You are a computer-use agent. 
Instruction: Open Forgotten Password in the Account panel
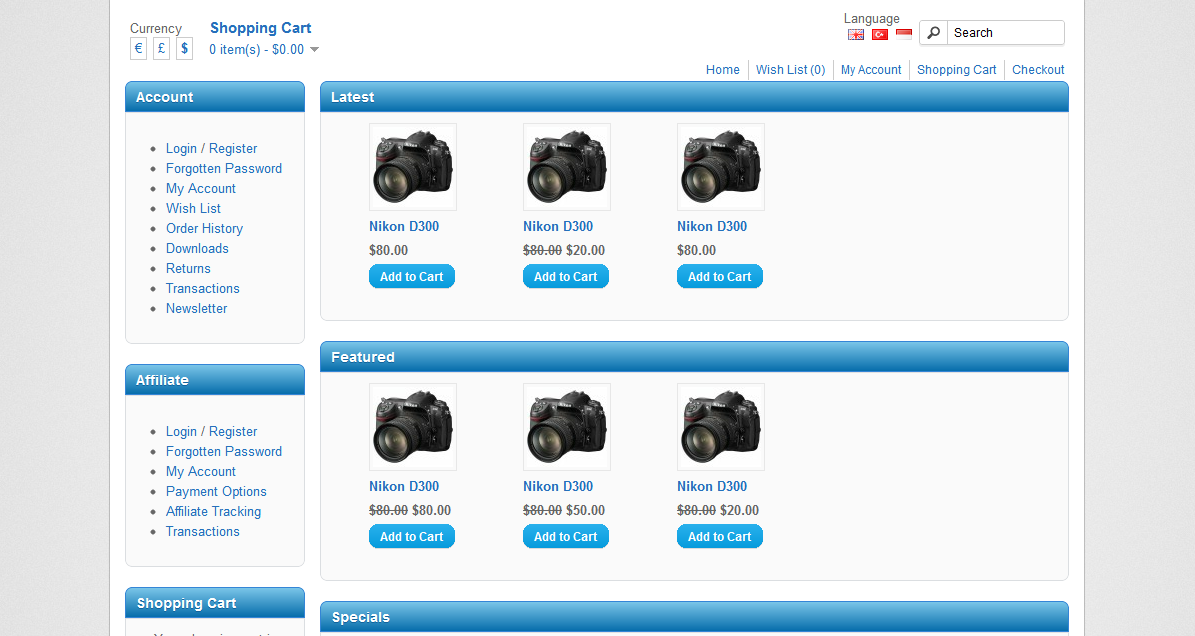(x=224, y=168)
